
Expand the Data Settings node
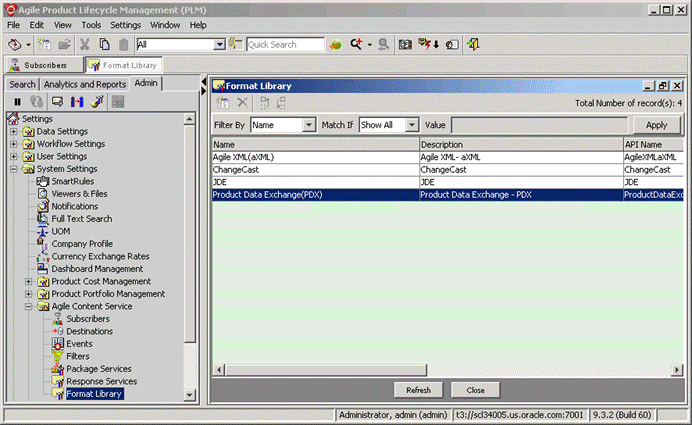pos(14,132)
